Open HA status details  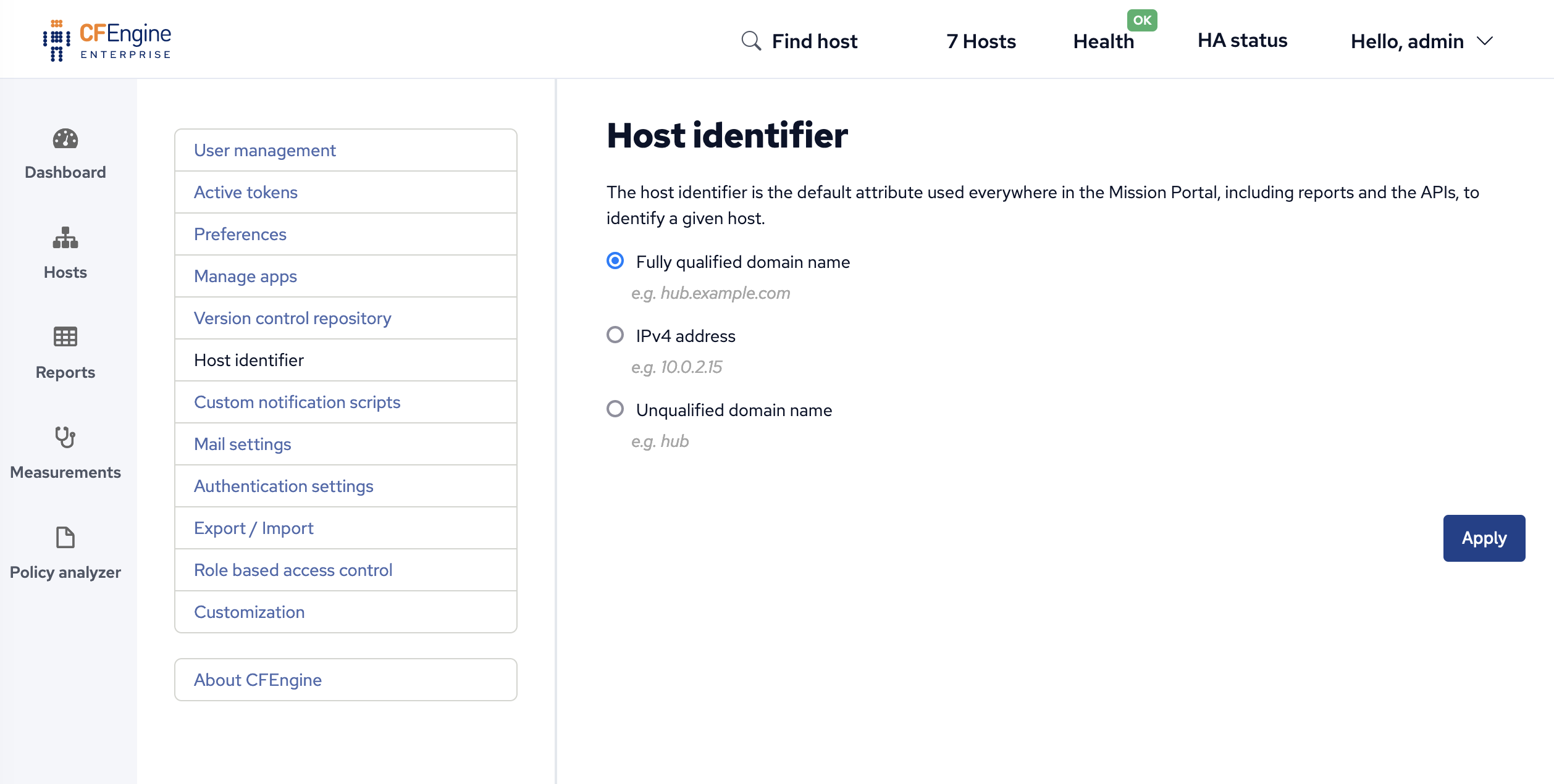[x=1241, y=40]
